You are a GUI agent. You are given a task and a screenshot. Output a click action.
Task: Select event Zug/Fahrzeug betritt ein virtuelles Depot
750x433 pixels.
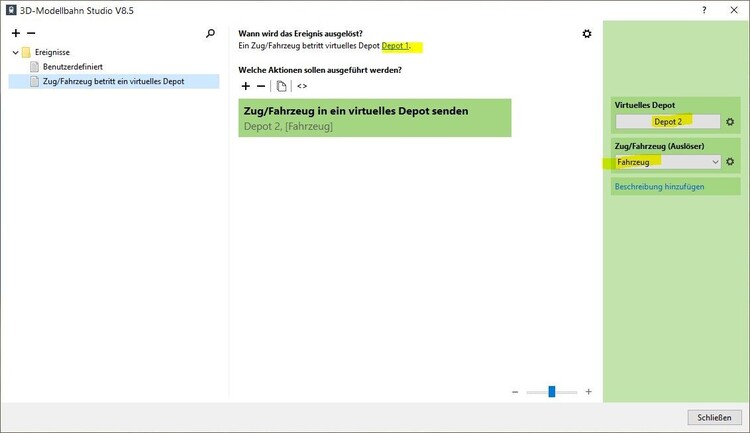pos(114,81)
